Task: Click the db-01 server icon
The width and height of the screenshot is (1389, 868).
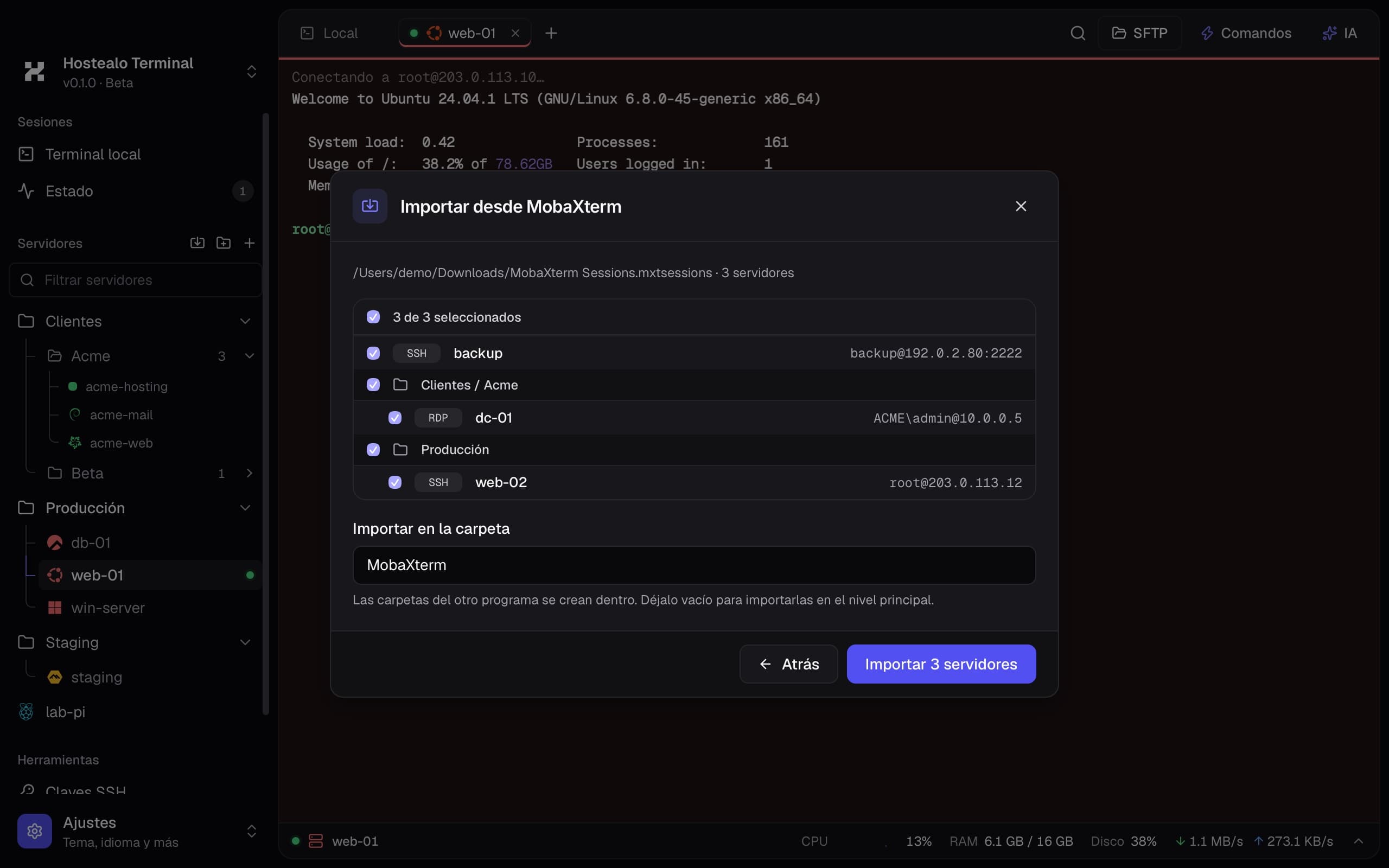Action: pos(54,542)
